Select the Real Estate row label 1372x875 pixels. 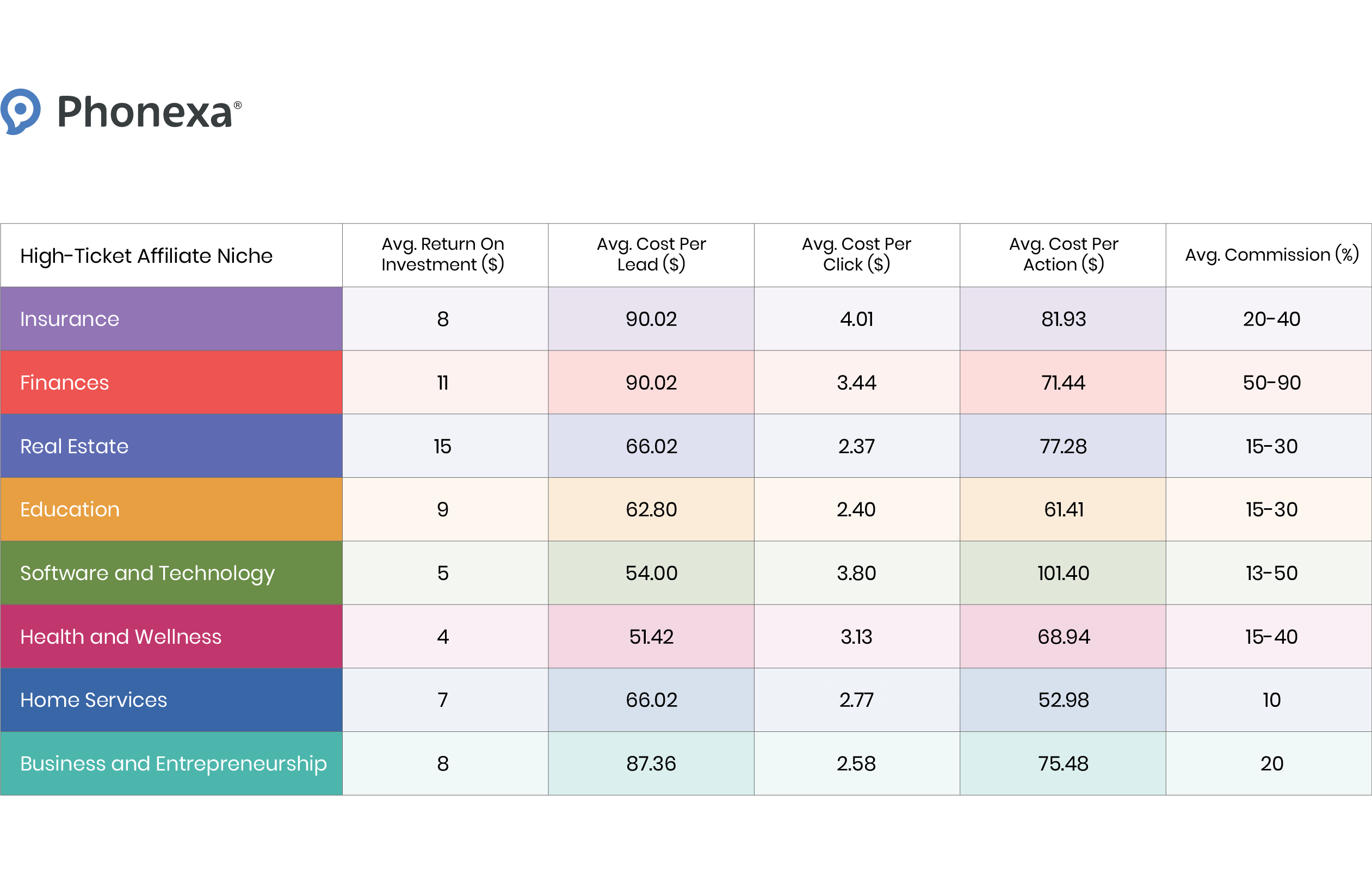point(74,446)
